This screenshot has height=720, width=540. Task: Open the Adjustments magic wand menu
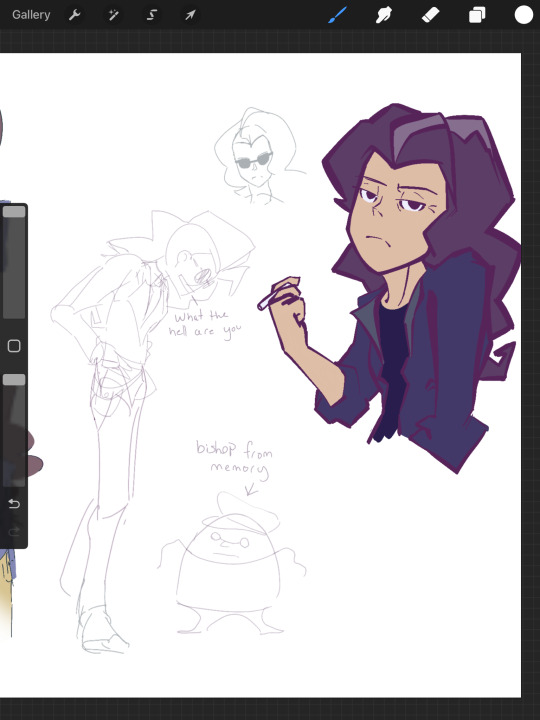(x=113, y=15)
